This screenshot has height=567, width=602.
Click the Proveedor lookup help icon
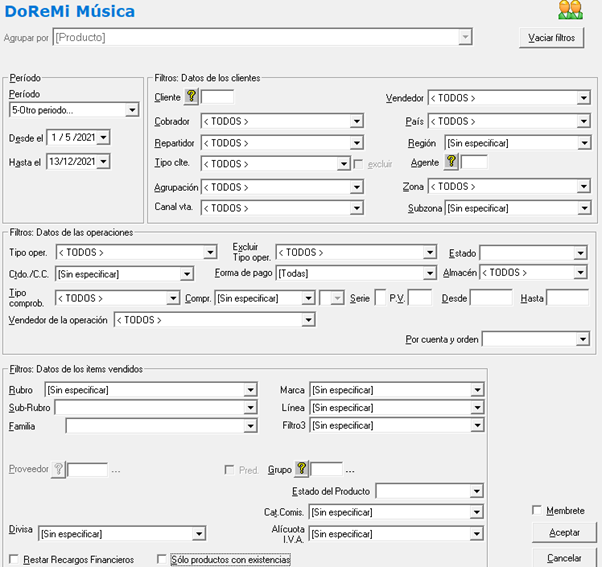click(58, 469)
